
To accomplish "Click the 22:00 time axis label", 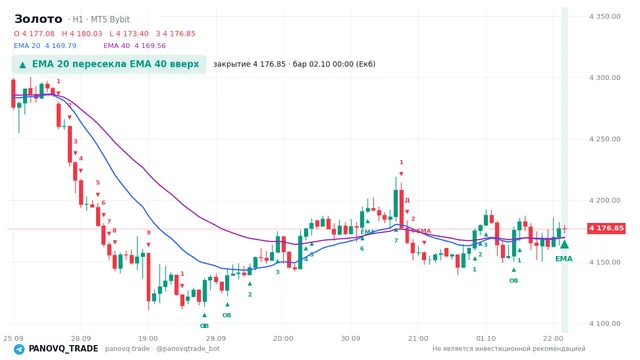I will (x=553, y=338).
